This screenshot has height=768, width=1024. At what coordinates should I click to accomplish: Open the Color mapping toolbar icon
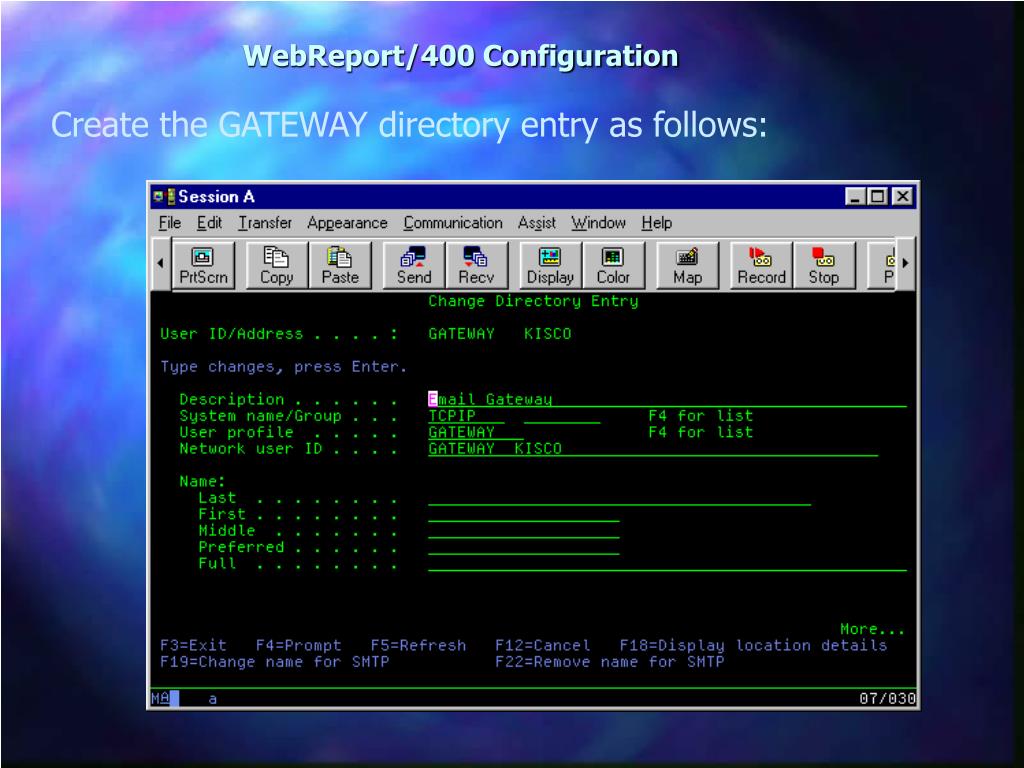[613, 264]
